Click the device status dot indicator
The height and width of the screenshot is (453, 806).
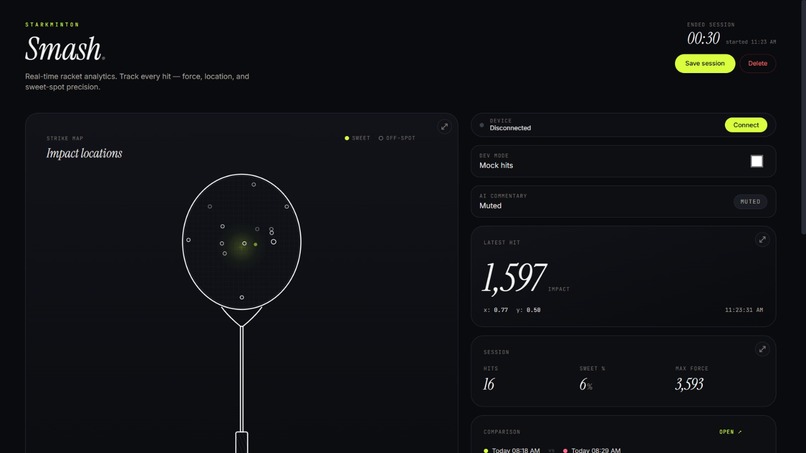tap(482, 125)
